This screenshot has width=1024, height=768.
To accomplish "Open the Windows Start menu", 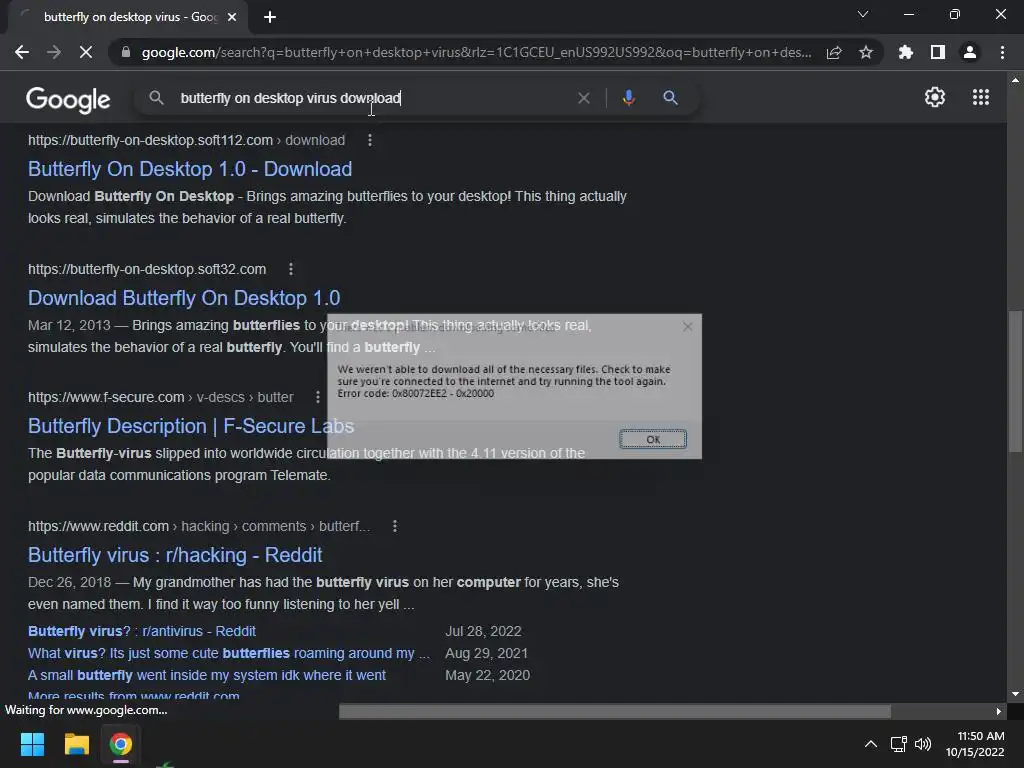I will pyautogui.click(x=32, y=744).
